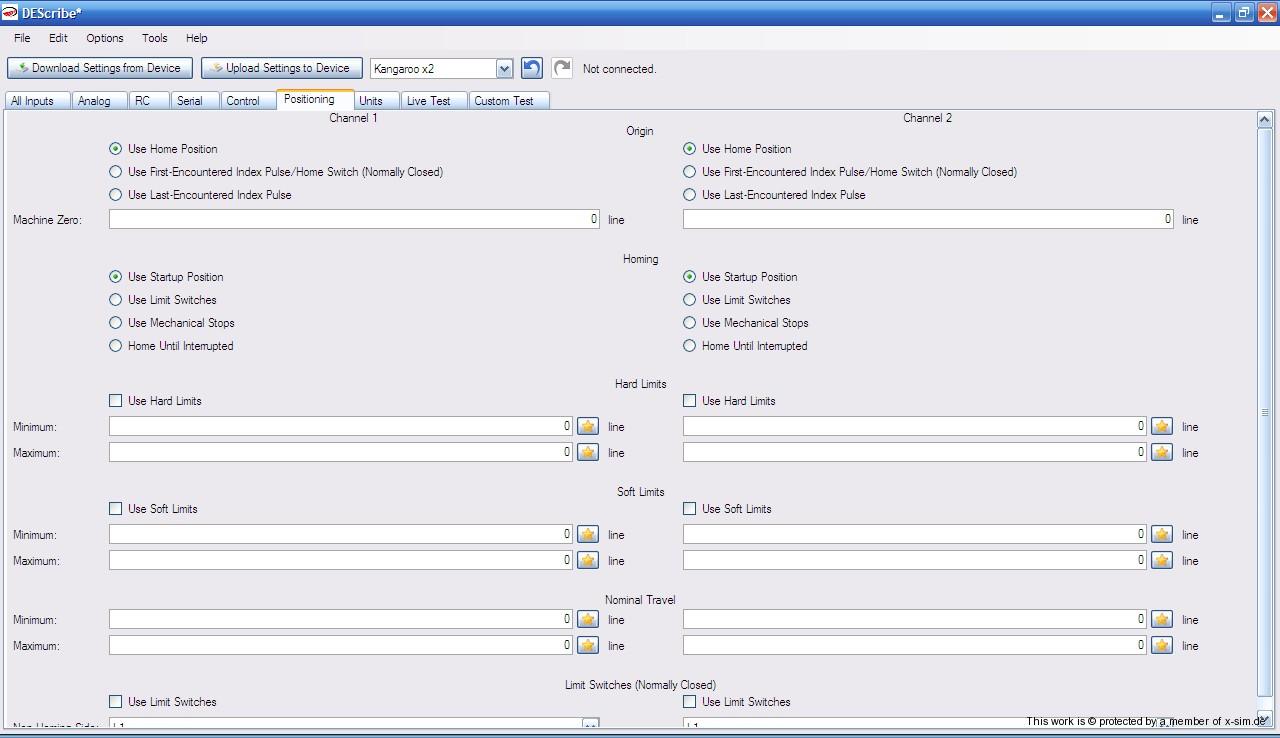Open the Kangaroo x2 device dropdown
Image resolution: width=1280 pixels, height=738 pixels.
pos(504,69)
